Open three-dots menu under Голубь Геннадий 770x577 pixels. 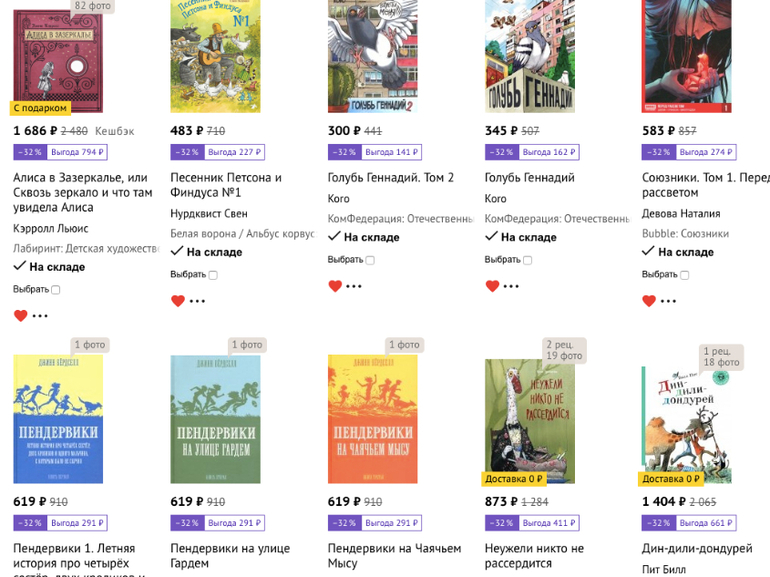(x=512, y=286)
